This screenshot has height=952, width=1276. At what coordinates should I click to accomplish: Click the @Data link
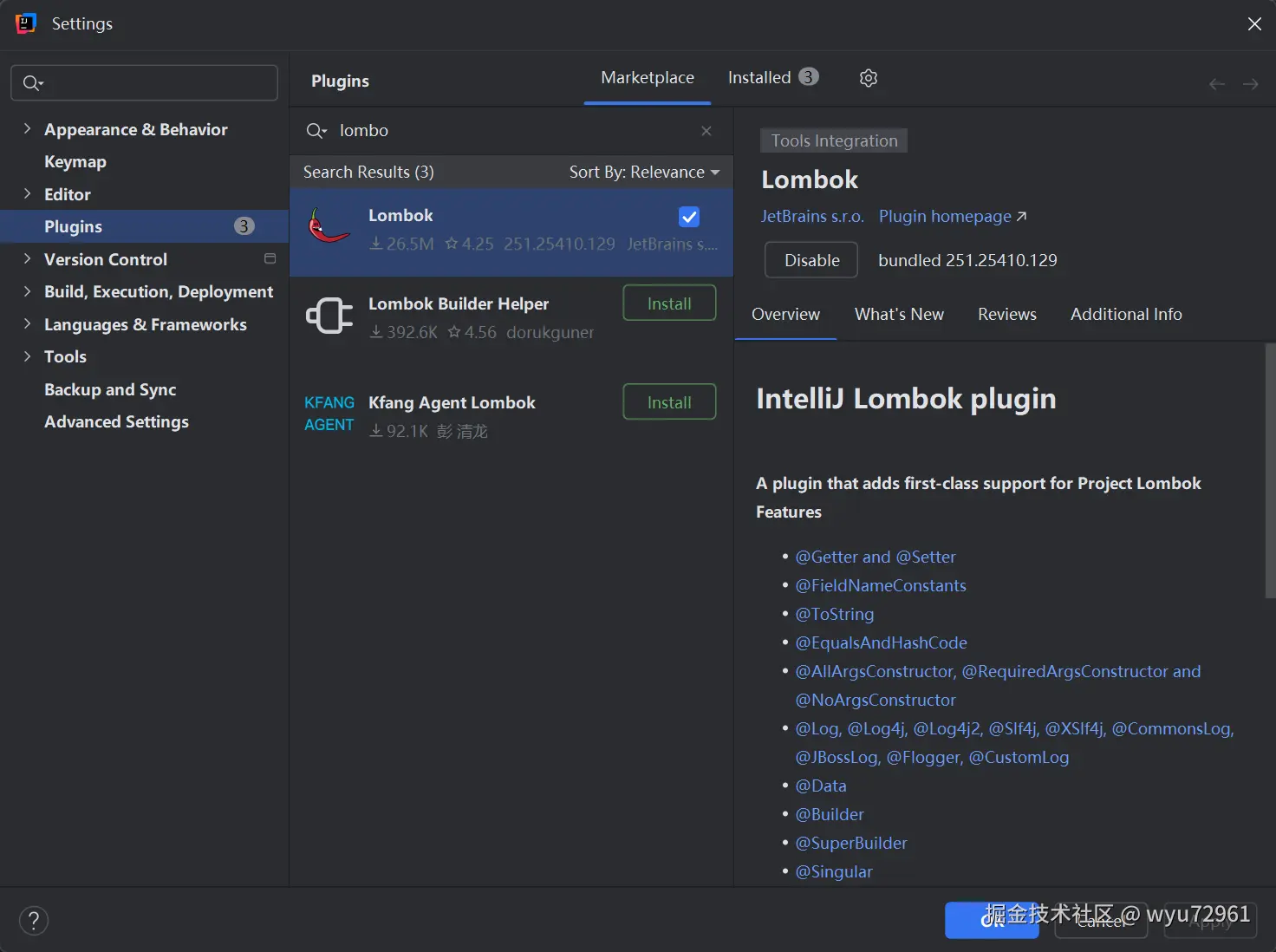821,786
